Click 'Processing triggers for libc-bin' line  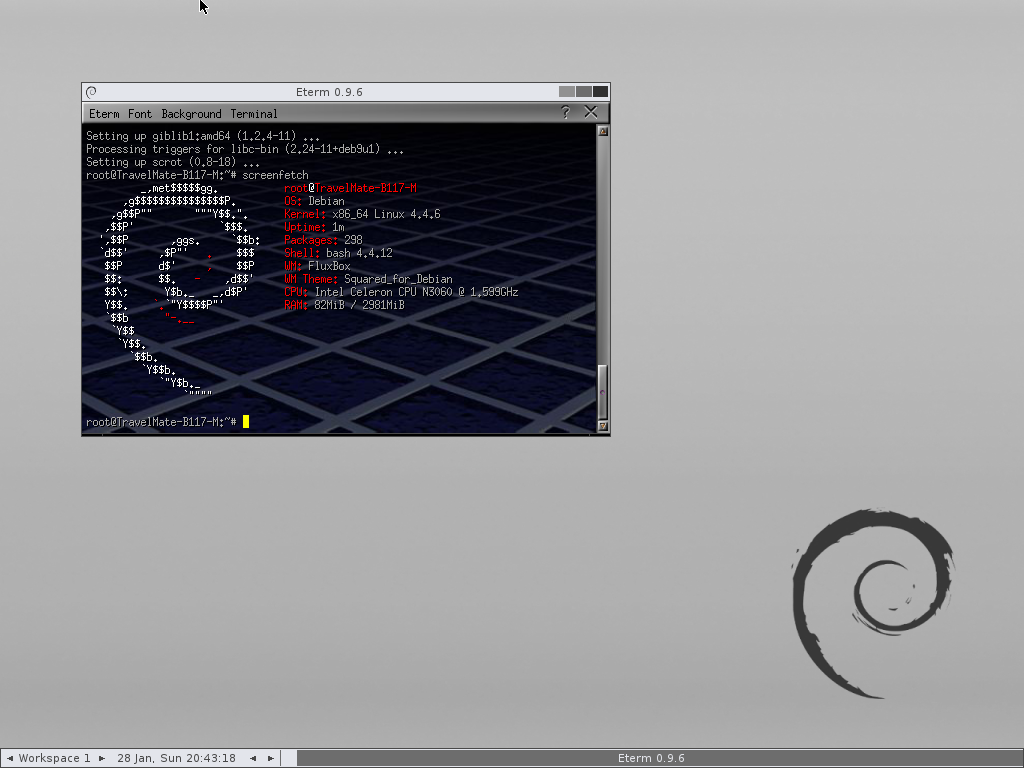pyautogui.click(x=245, y=149)
